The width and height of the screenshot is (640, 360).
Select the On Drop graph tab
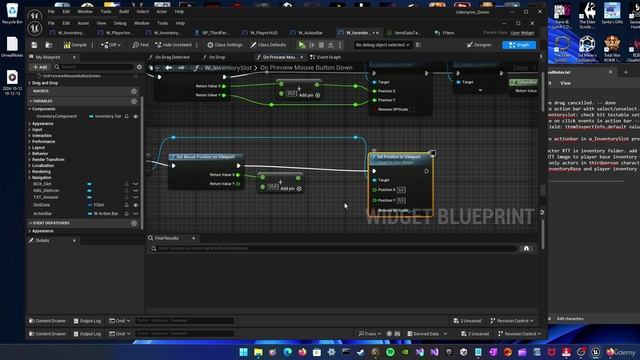coord(214,57)
